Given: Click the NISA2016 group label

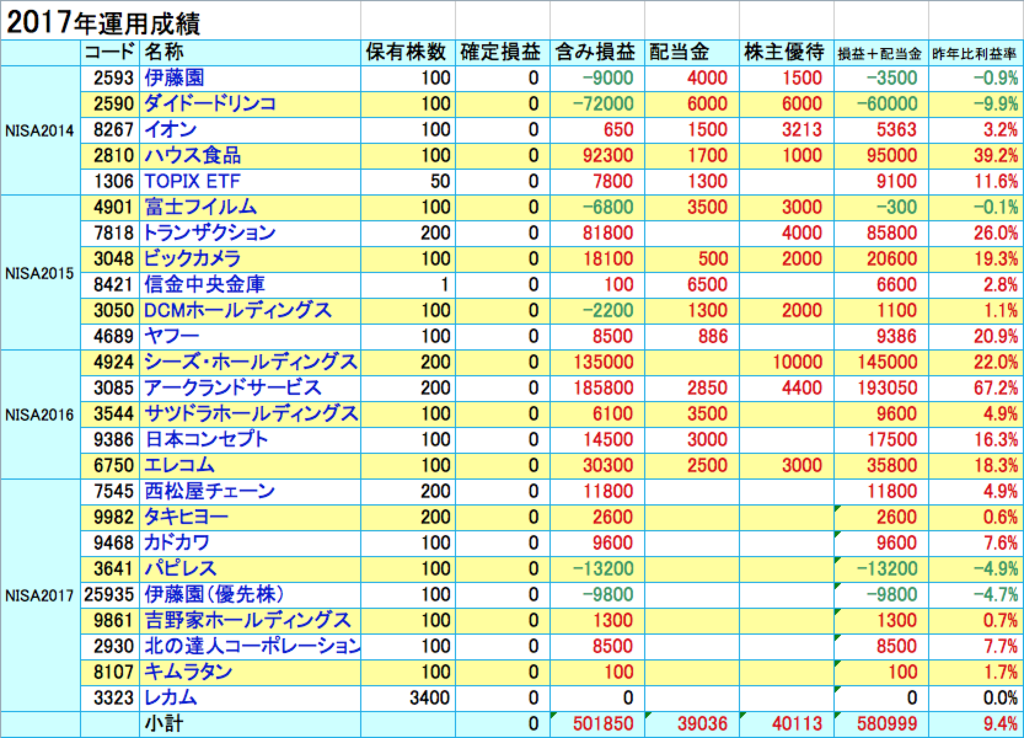Looking at the screenshot, I should [x=40, y=415].
